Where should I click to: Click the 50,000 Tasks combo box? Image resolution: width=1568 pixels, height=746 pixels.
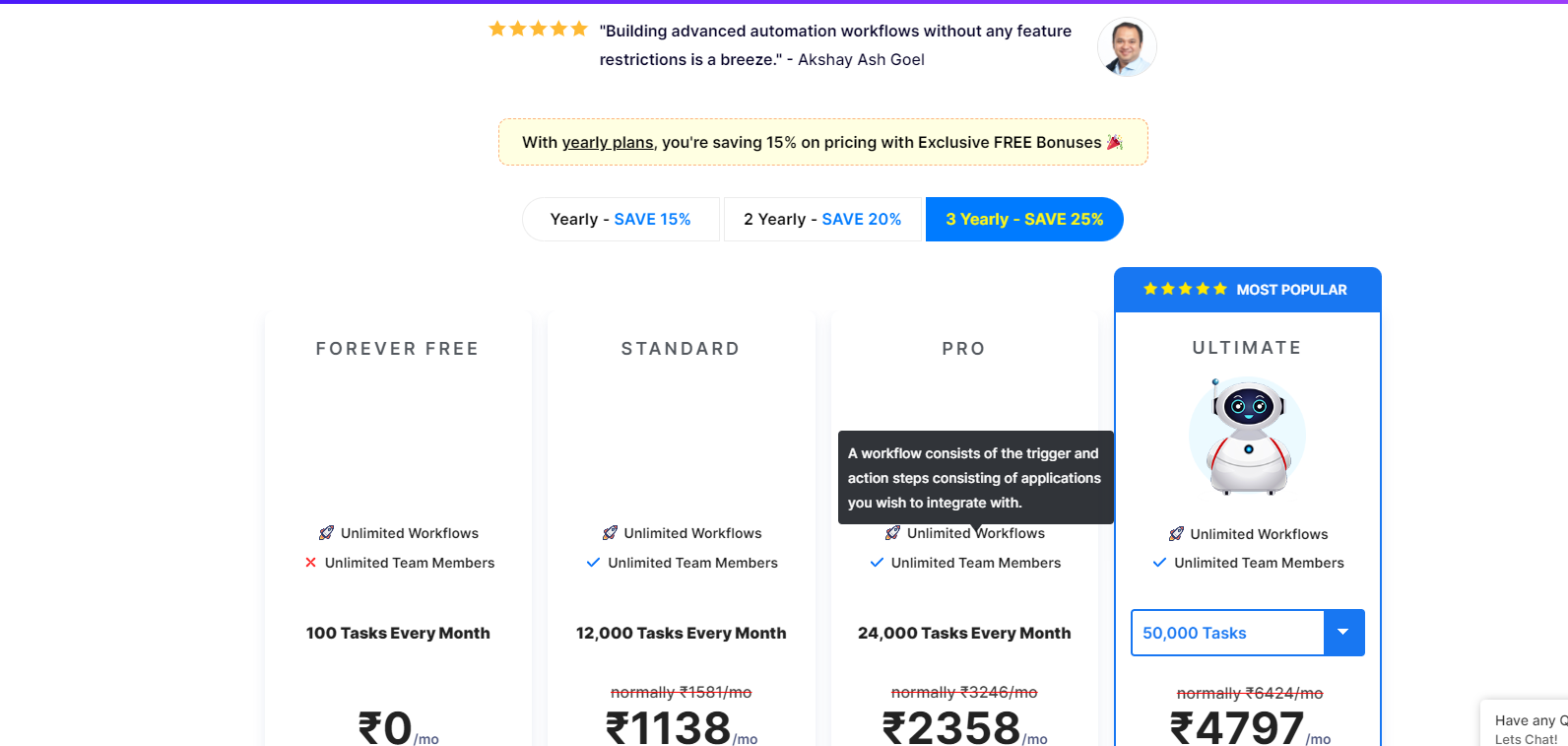1248,633
